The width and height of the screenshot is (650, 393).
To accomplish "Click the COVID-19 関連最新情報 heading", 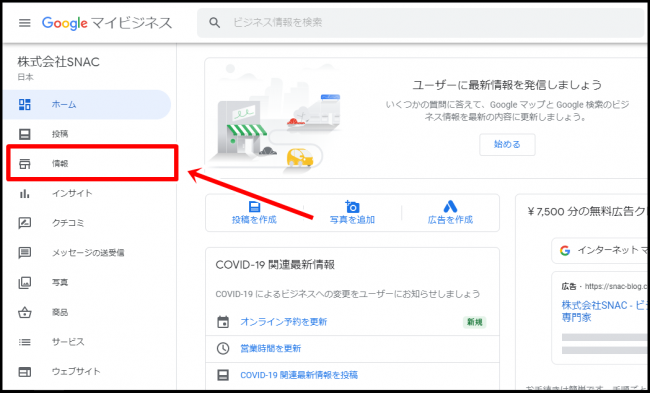I will click(275, 265).
